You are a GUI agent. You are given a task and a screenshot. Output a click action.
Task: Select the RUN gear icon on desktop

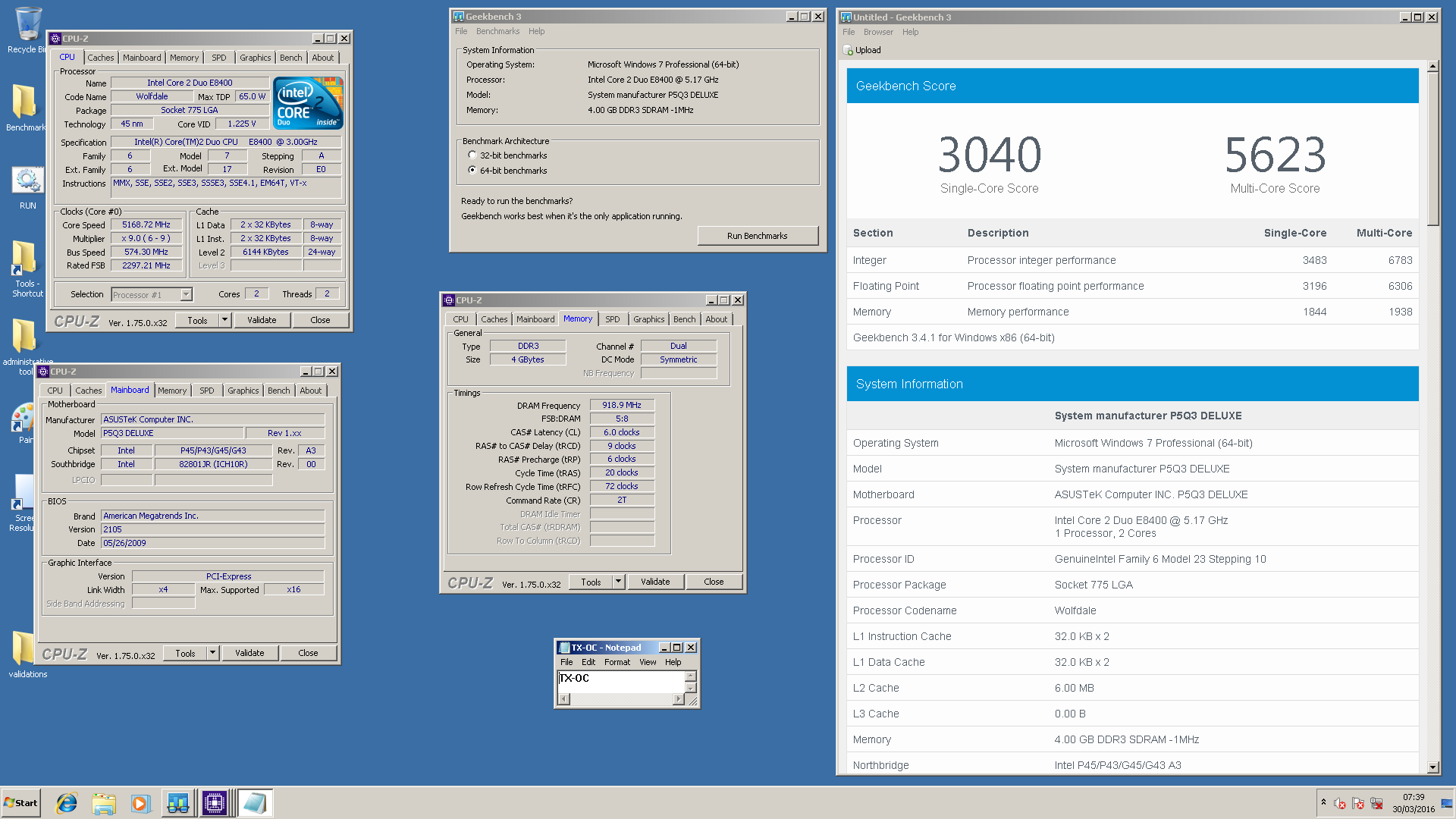[x=28, y=180]
